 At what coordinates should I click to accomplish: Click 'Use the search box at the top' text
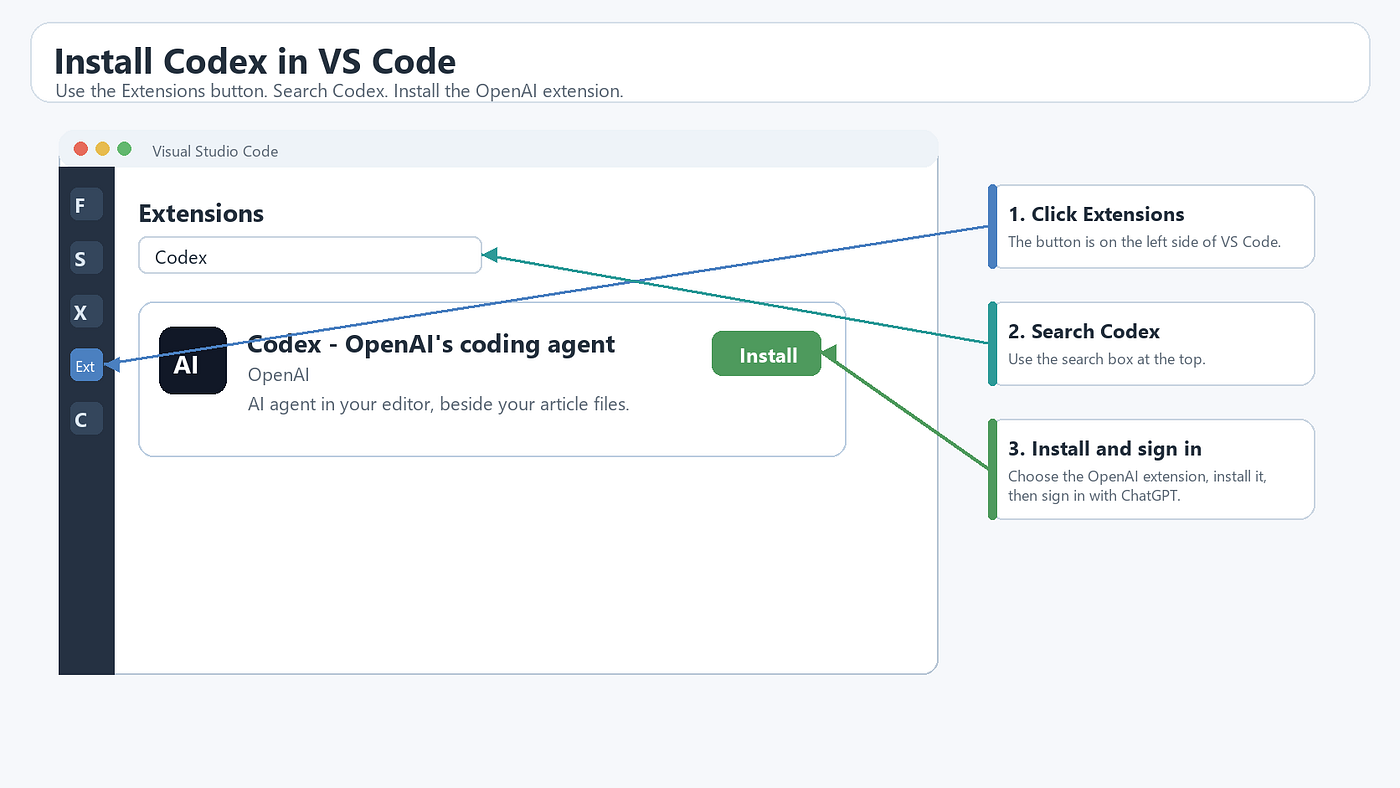[x=1107, y=359]
